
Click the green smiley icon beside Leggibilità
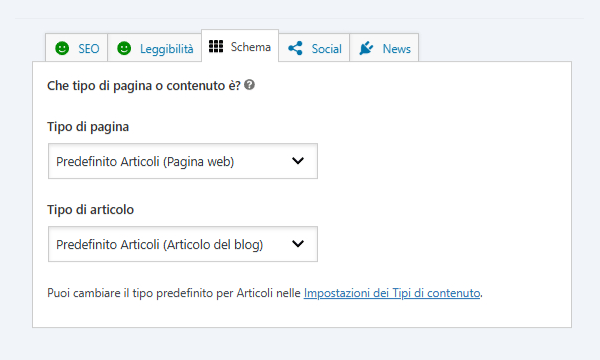click(x=124, y=48)
